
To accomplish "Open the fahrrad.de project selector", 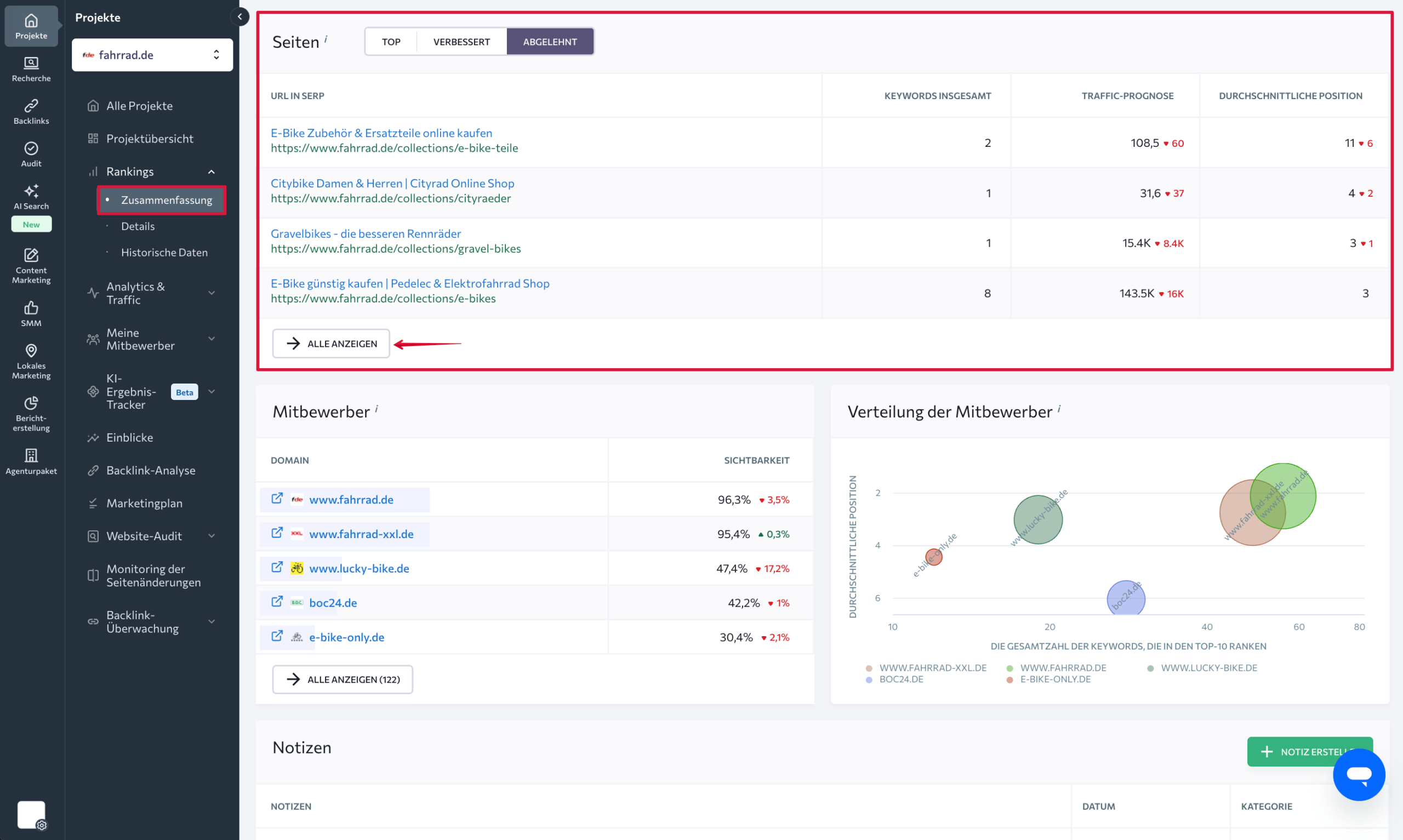I will [x=152, y=55].
